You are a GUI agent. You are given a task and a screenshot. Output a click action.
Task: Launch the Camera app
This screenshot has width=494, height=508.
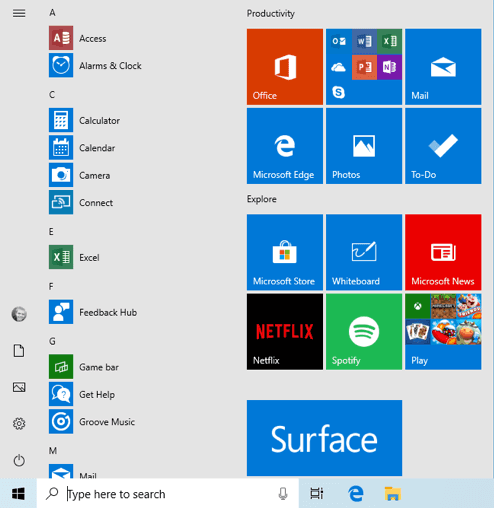coord(80,175)
